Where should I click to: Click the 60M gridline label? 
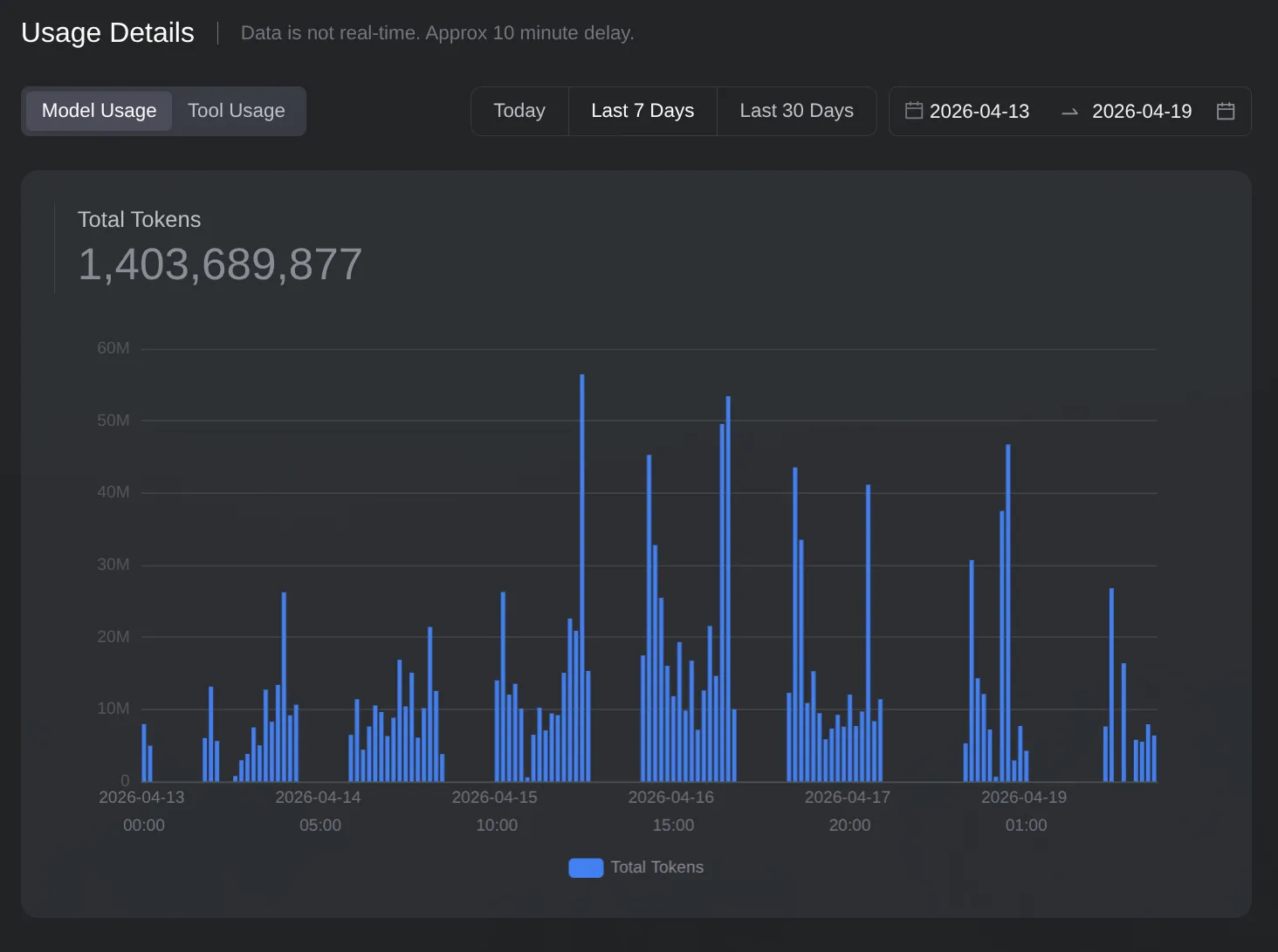point(112,347)
